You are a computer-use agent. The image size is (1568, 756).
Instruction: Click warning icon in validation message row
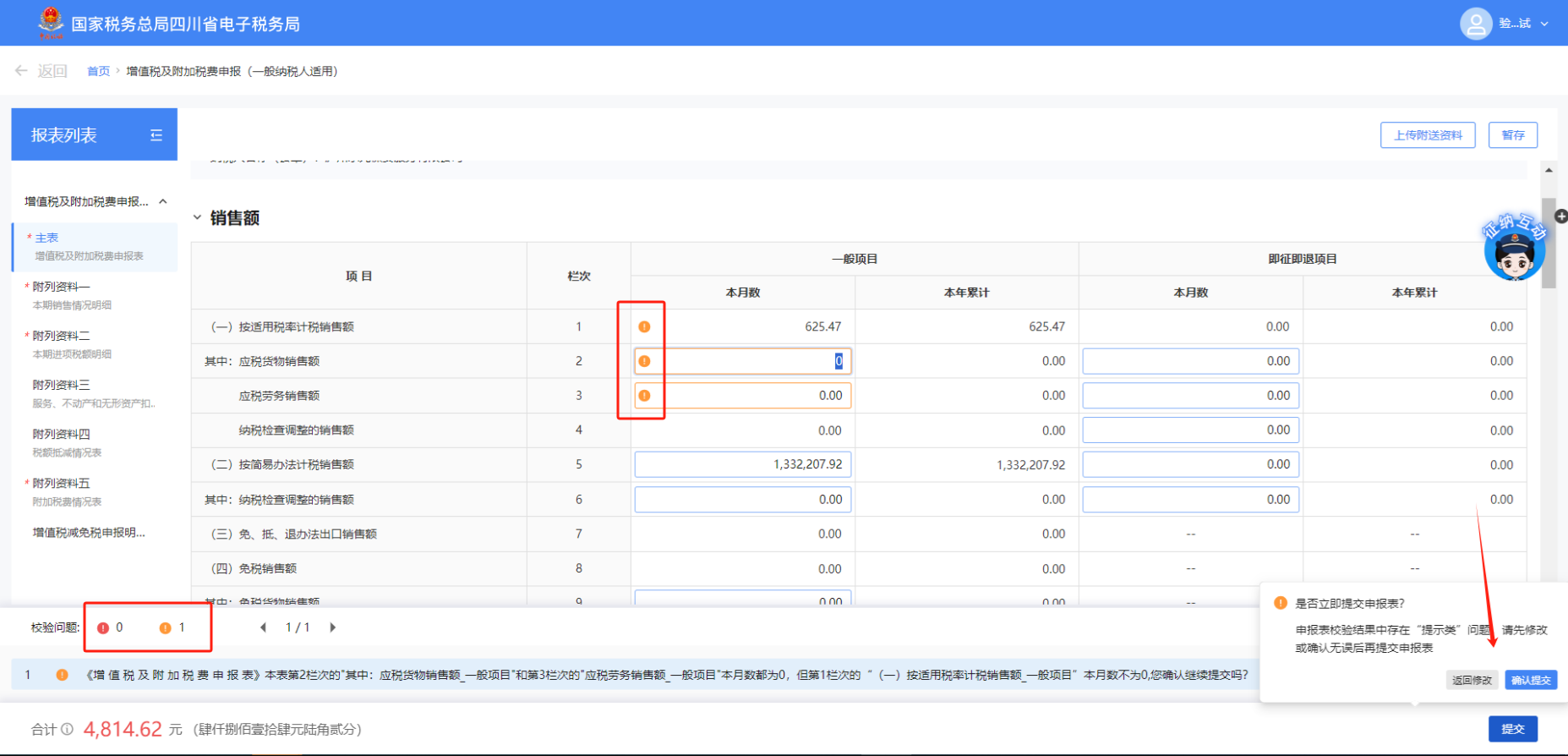click(x=62, y=675)
